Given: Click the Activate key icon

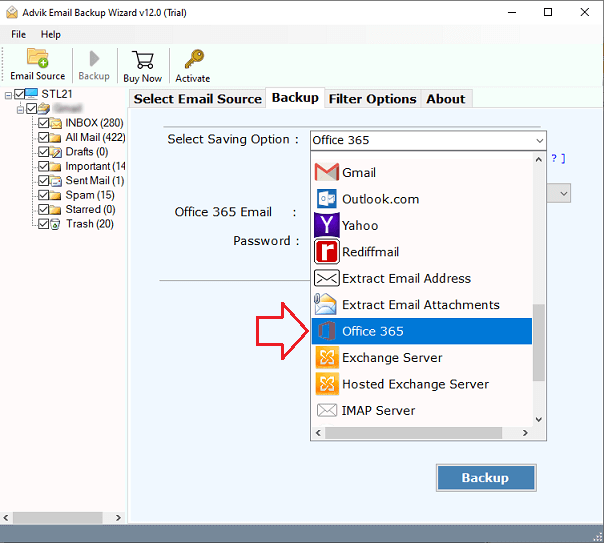Looking at the screenshot, I should tap(194, 59).
